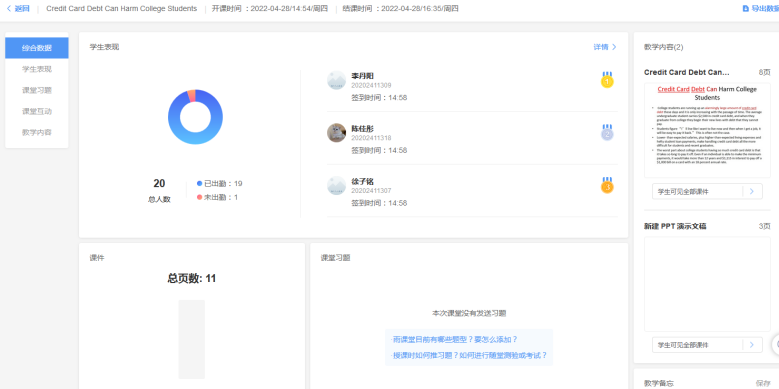Click the Credit Card Debt Can... title

tap(687, 72)
